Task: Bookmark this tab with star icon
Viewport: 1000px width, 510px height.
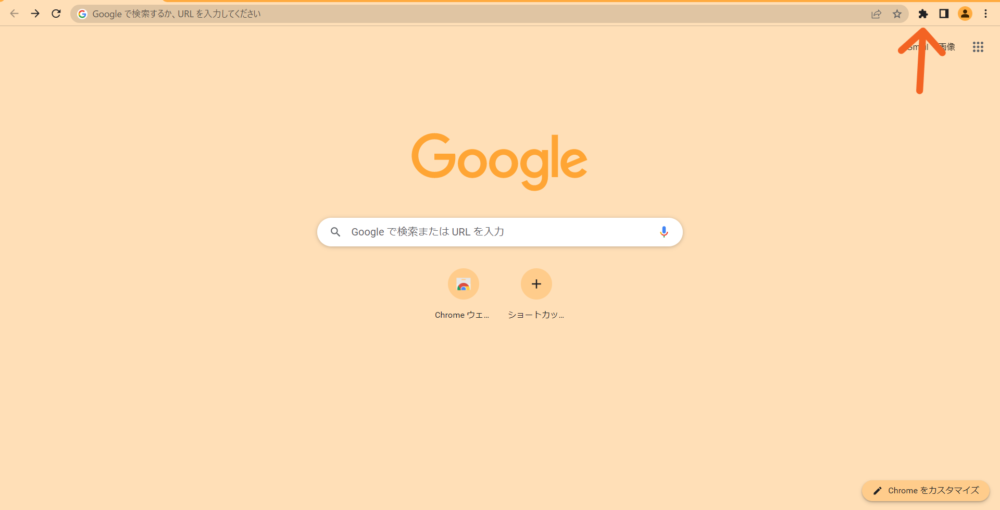Action: 897,14
